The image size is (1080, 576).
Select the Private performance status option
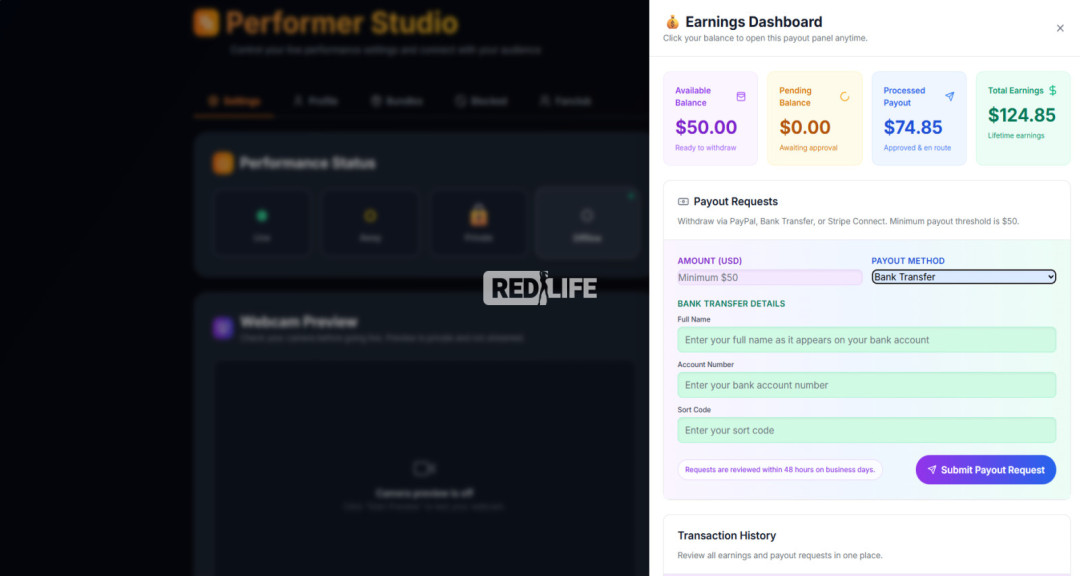[479, 223]
